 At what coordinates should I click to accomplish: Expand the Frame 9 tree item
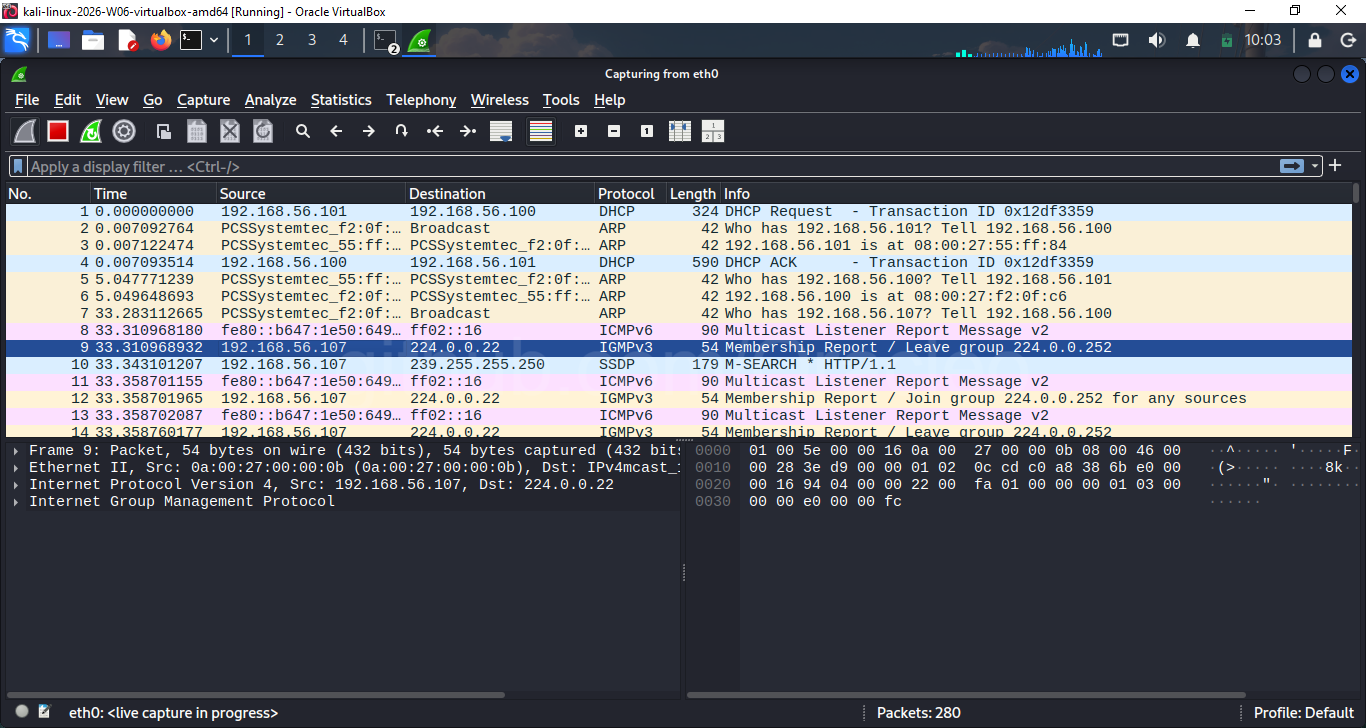[x=14, y=450]
